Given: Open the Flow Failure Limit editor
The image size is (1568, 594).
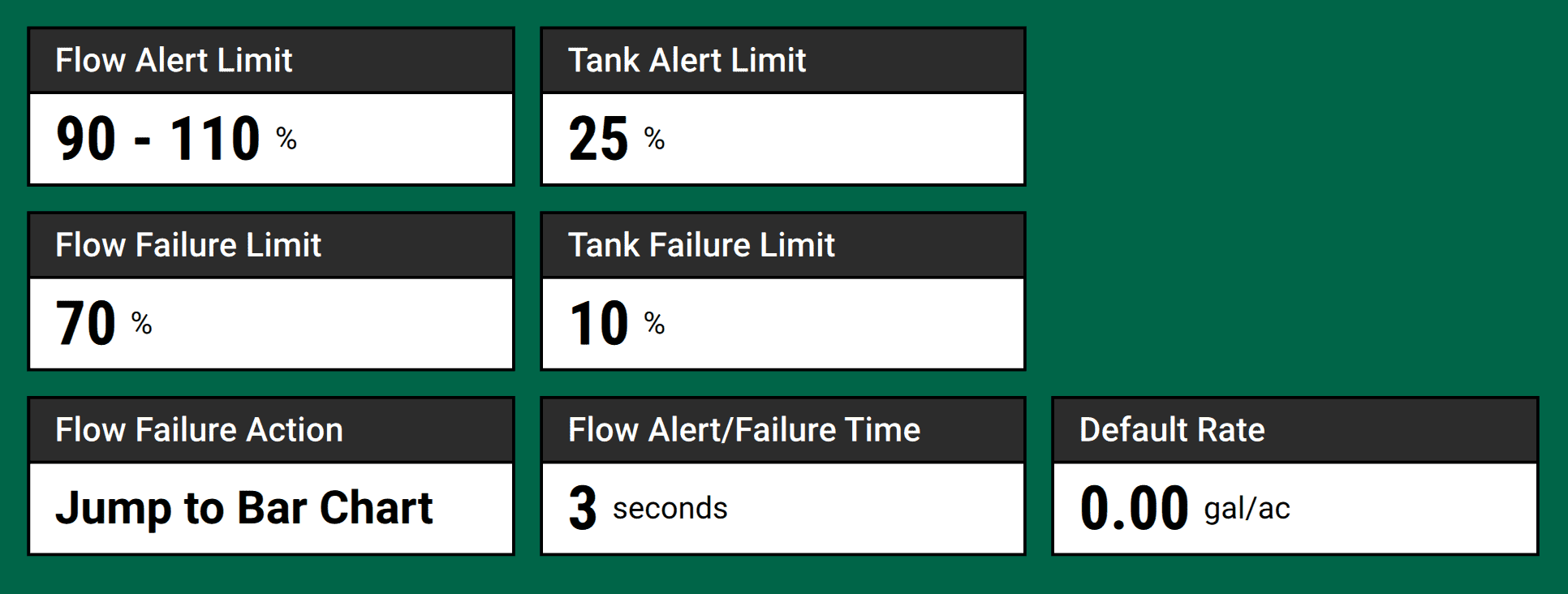Looking at the screenshot, I should 271,321.
